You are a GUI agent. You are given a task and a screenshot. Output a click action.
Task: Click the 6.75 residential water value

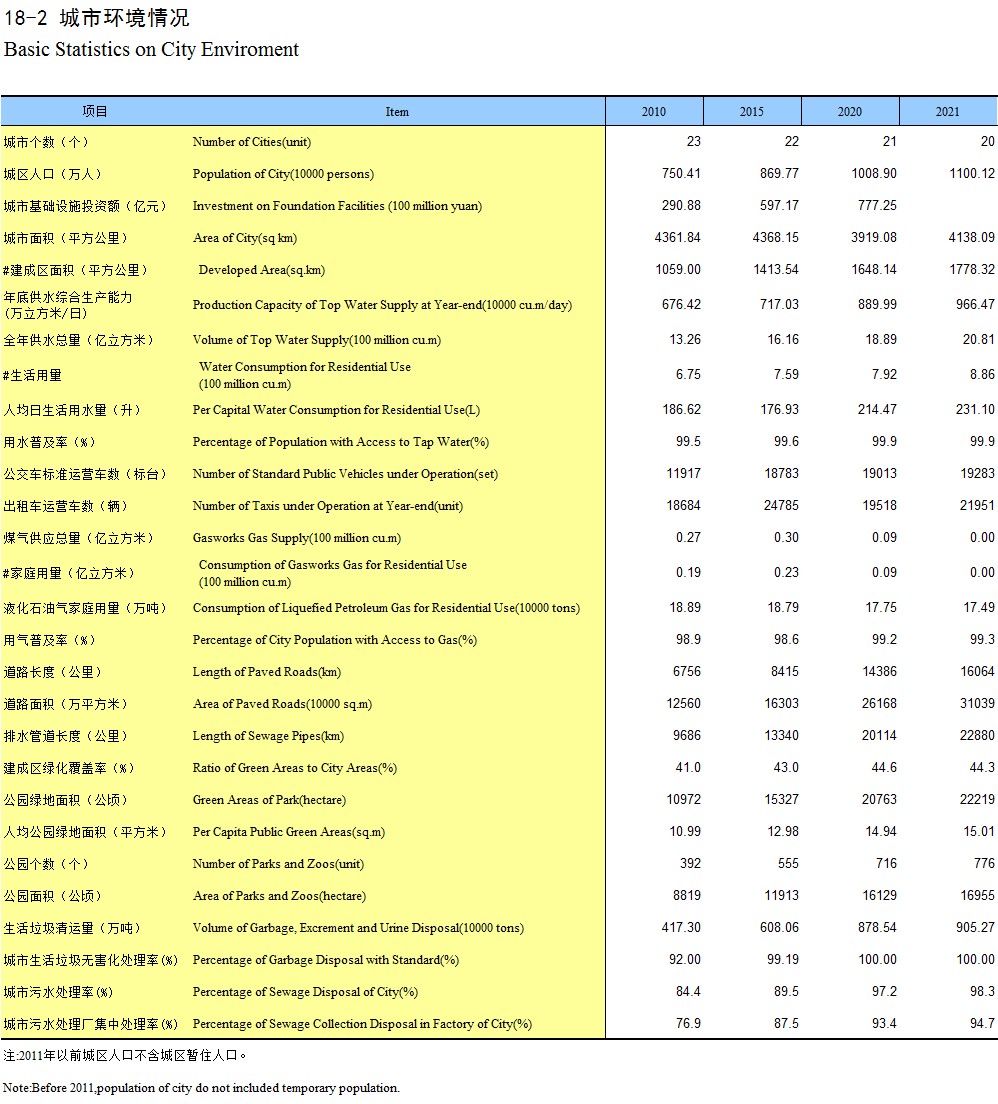click(688, 375)
